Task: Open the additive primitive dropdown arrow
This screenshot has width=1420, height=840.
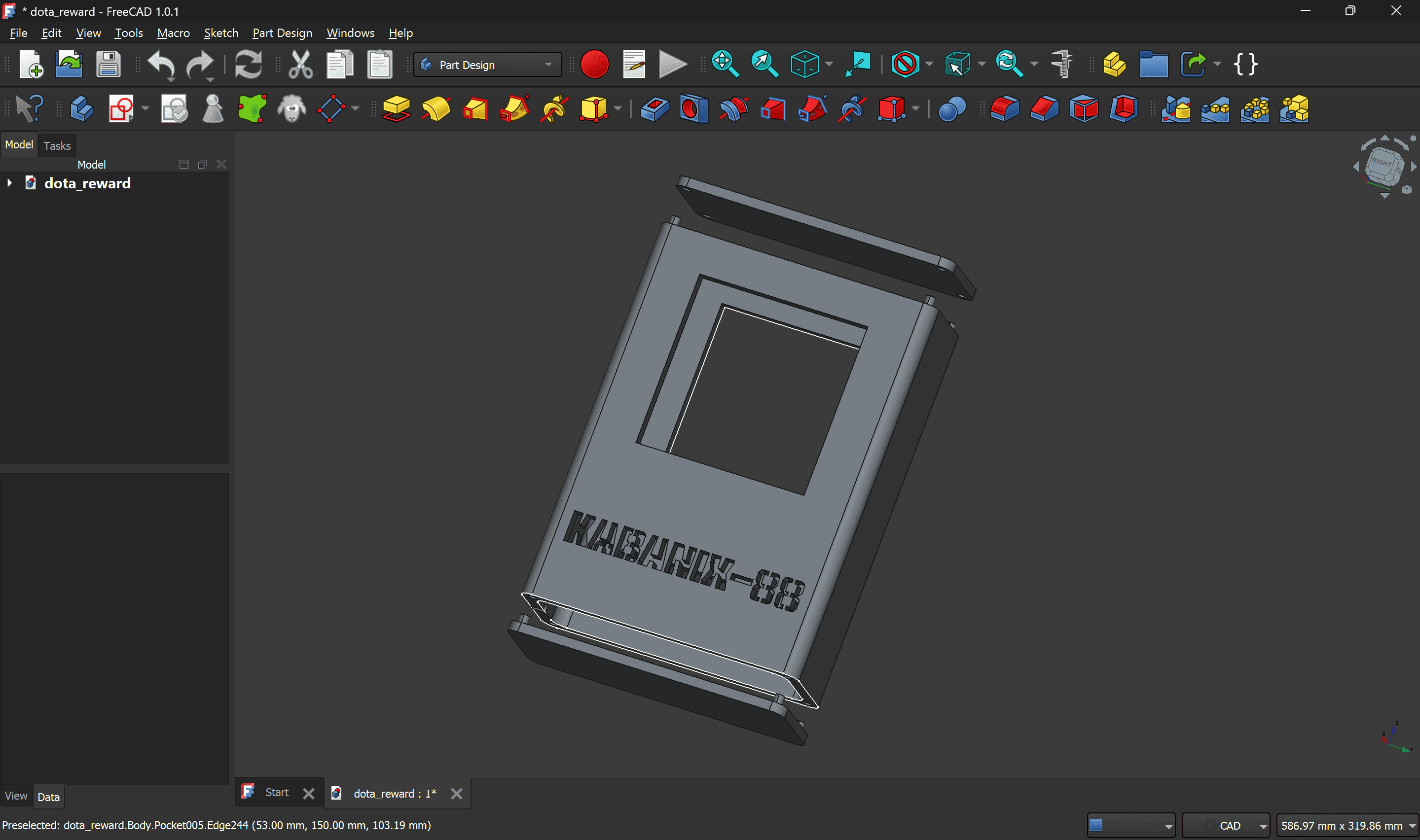Action: (x=618, y=108)
